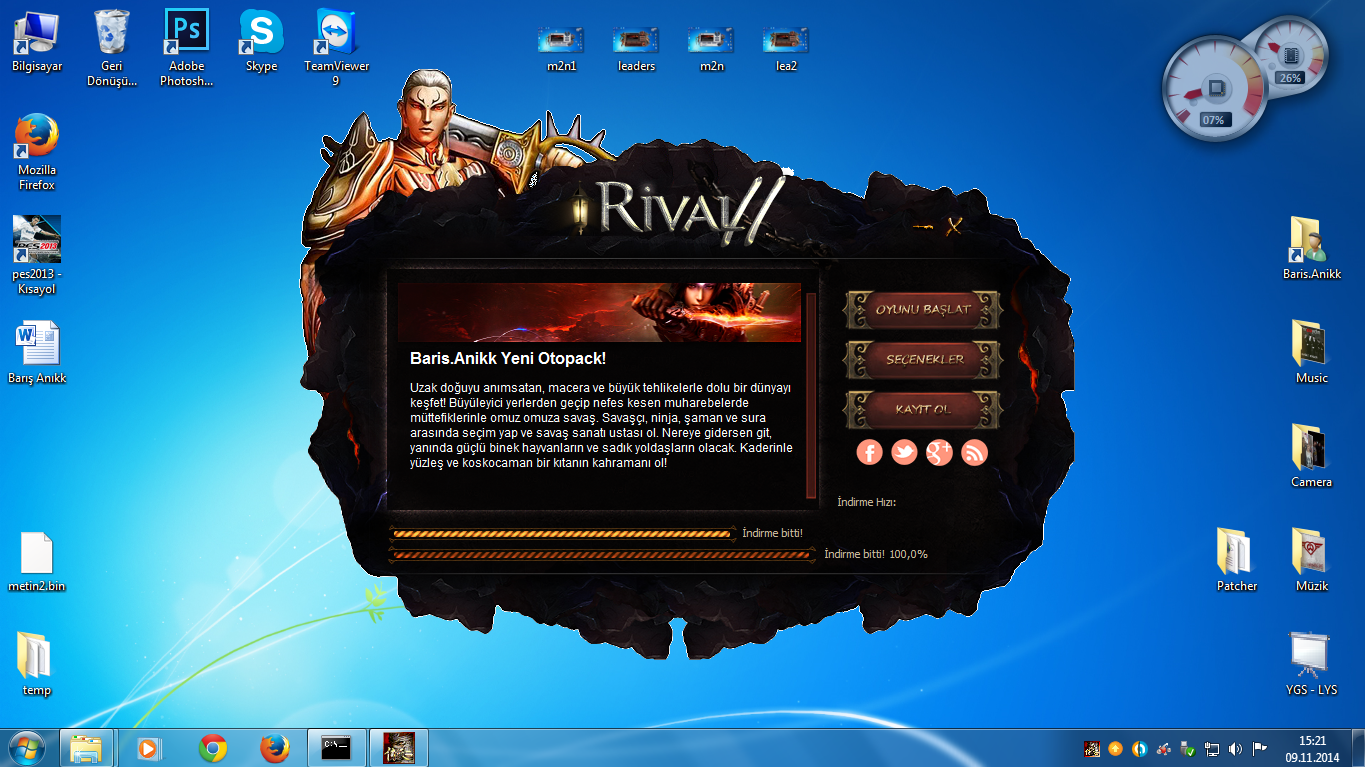The width and height of the screenshot is (1365, 767).
Task: Select the YGS - LYS desktop icon
Action: 1311,664
